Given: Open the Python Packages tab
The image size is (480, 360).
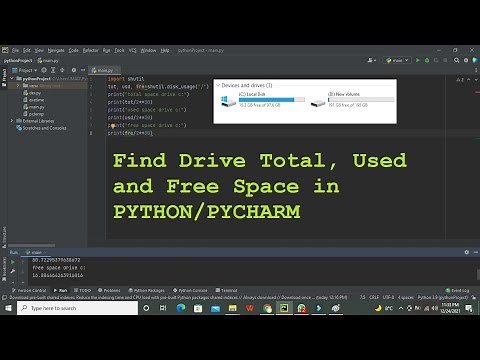Looking at the screenshot, I should [146, 290].
